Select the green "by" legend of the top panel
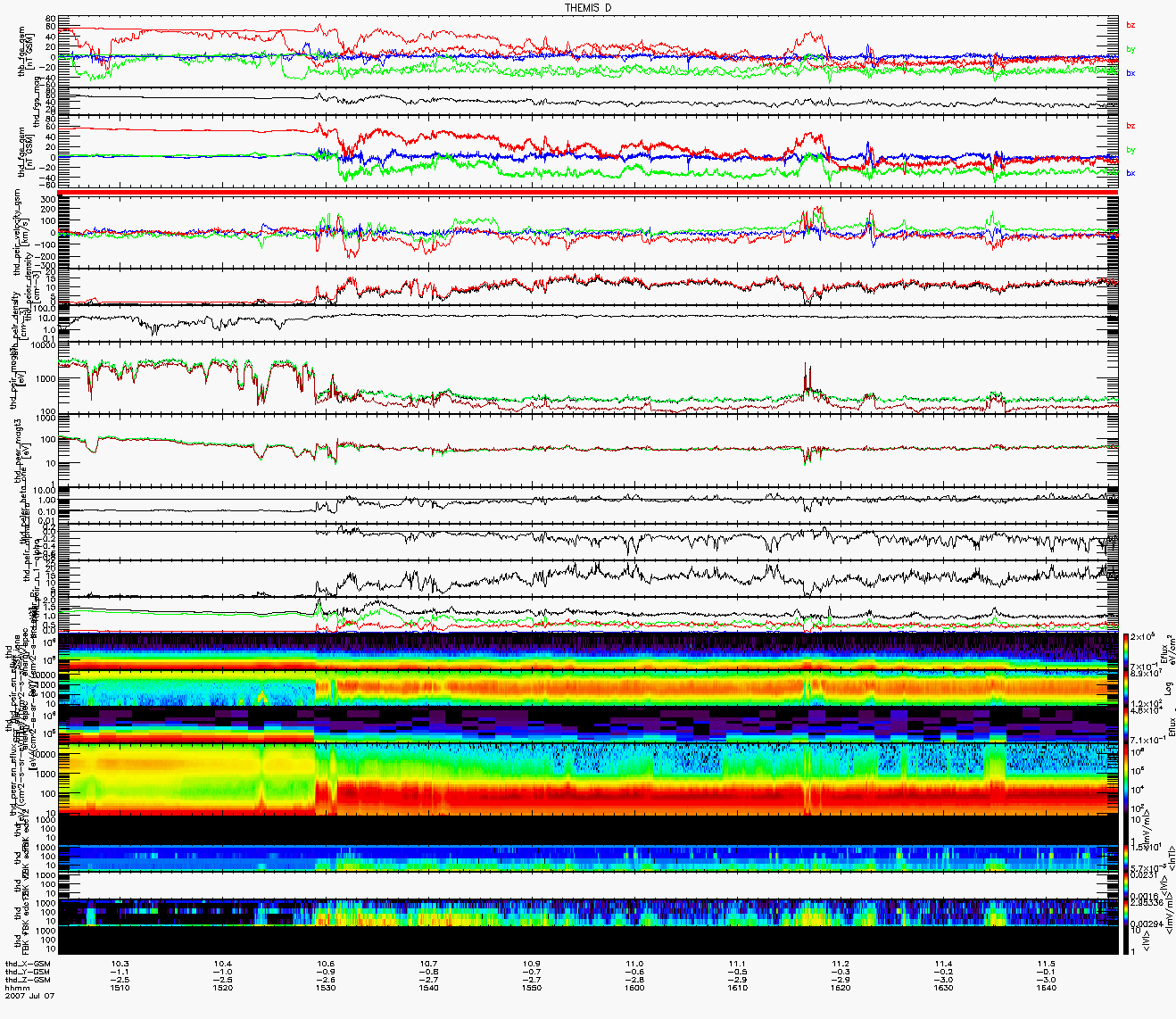 pos(1130,49)
